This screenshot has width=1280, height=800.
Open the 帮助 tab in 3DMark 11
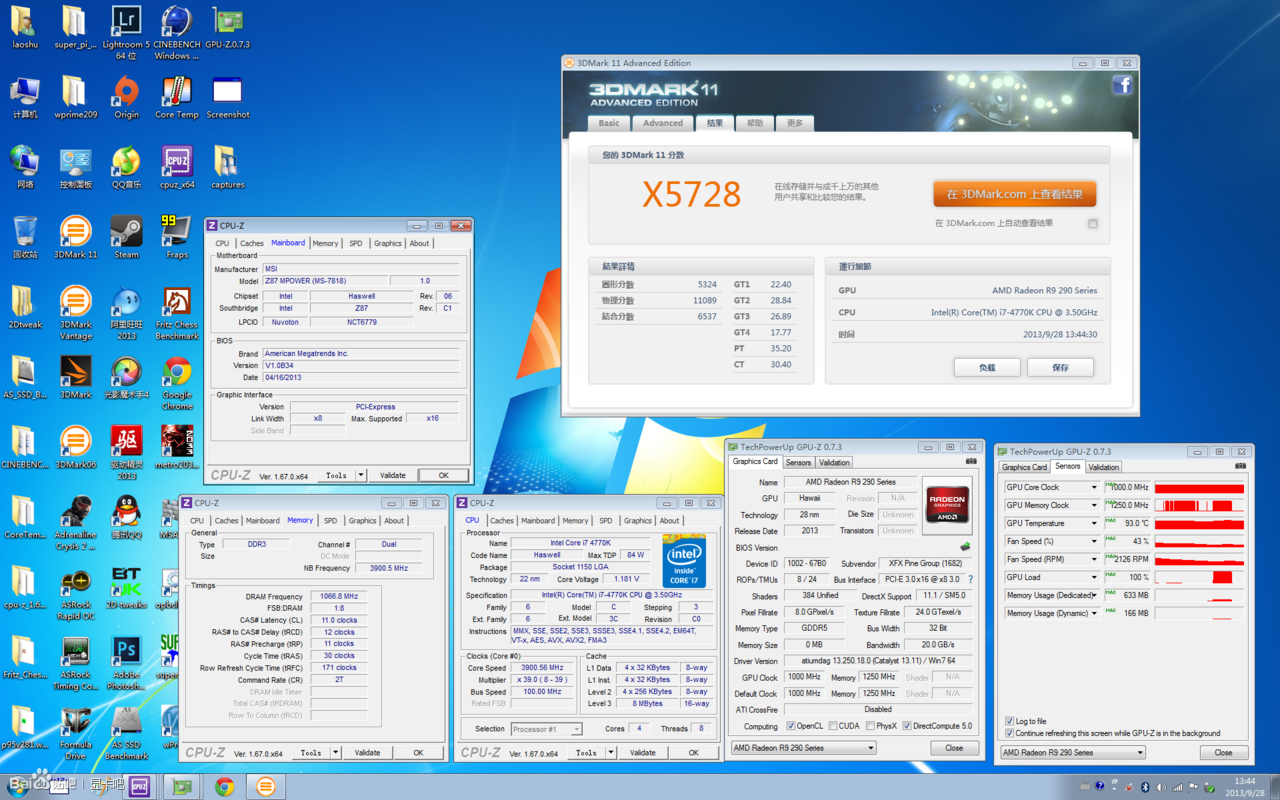point(755,123)
